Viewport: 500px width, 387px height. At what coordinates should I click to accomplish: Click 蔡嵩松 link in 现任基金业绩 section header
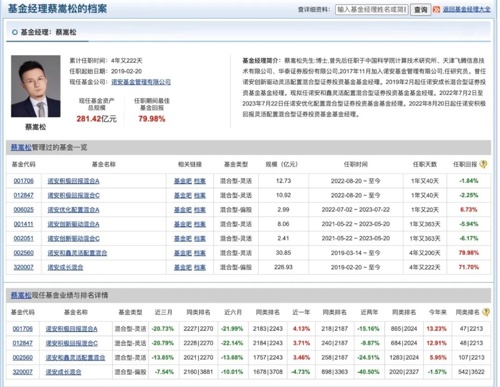(x=21, y=295)
